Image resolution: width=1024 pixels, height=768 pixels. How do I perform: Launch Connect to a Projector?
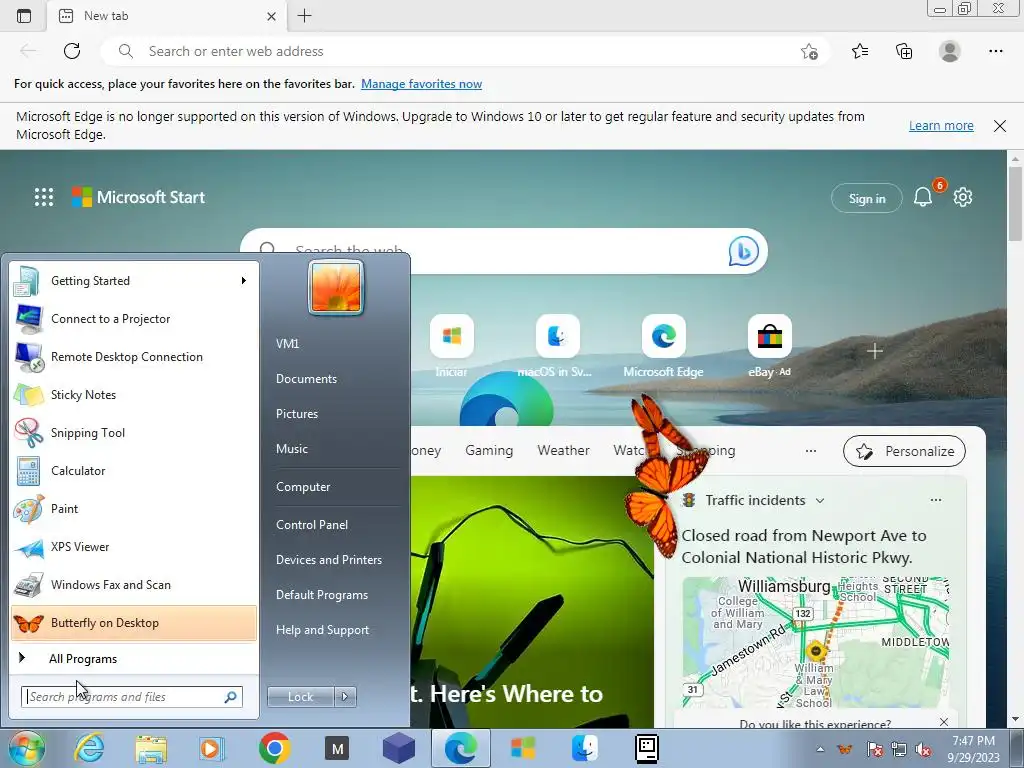click(x=134, y=319)
